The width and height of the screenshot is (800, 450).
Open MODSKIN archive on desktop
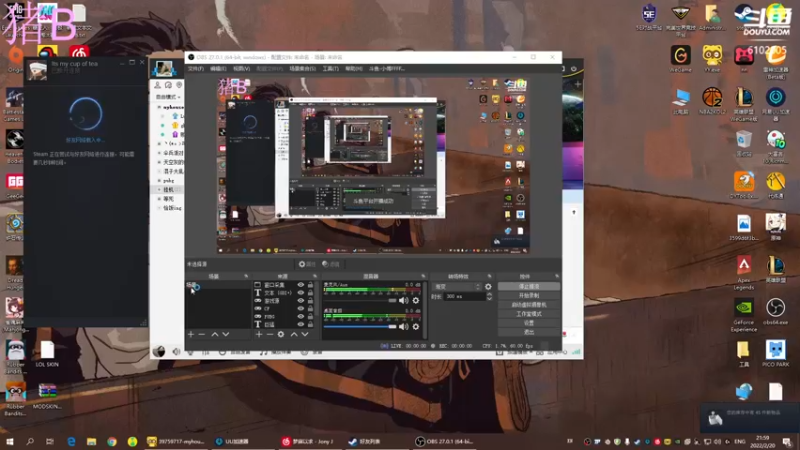pos(47,396)
